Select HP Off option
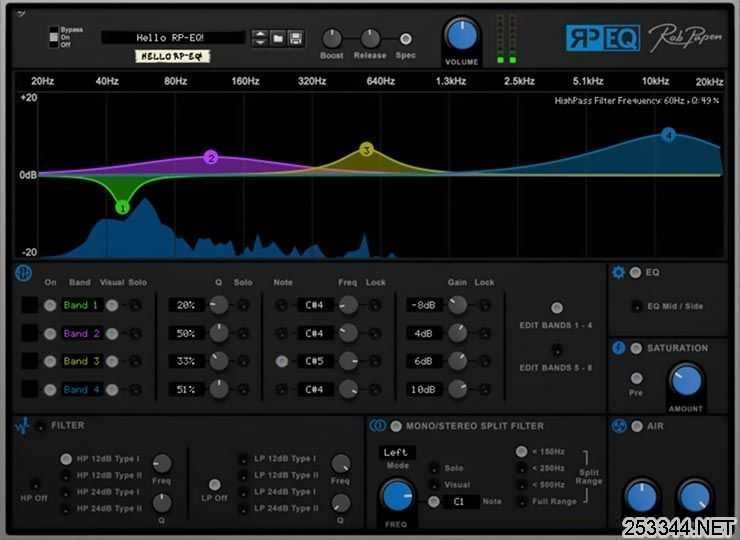Image resolution: width=740 pixels, height=540 pixels. (34, 485)
